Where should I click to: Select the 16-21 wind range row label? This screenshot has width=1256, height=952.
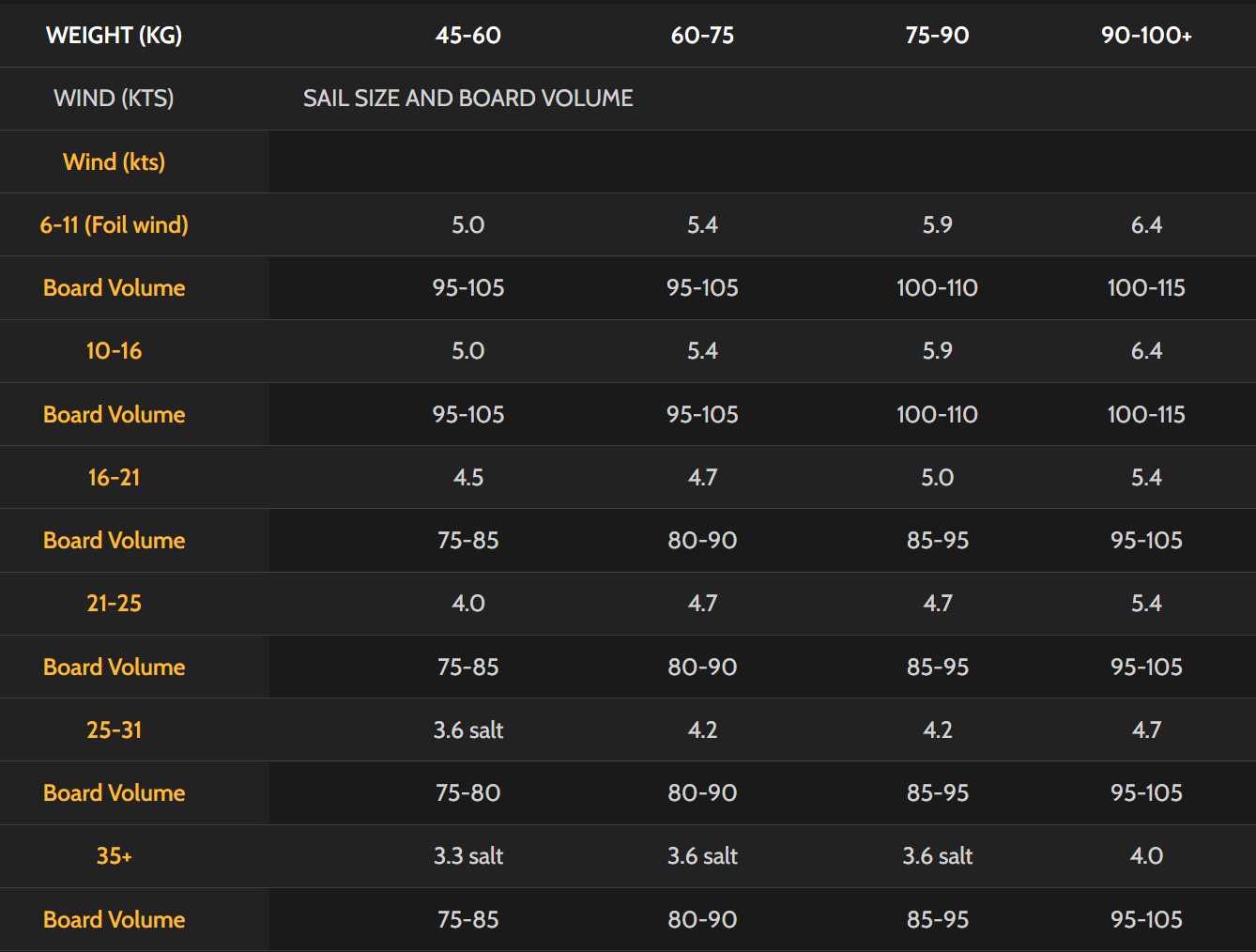(114, 478)
